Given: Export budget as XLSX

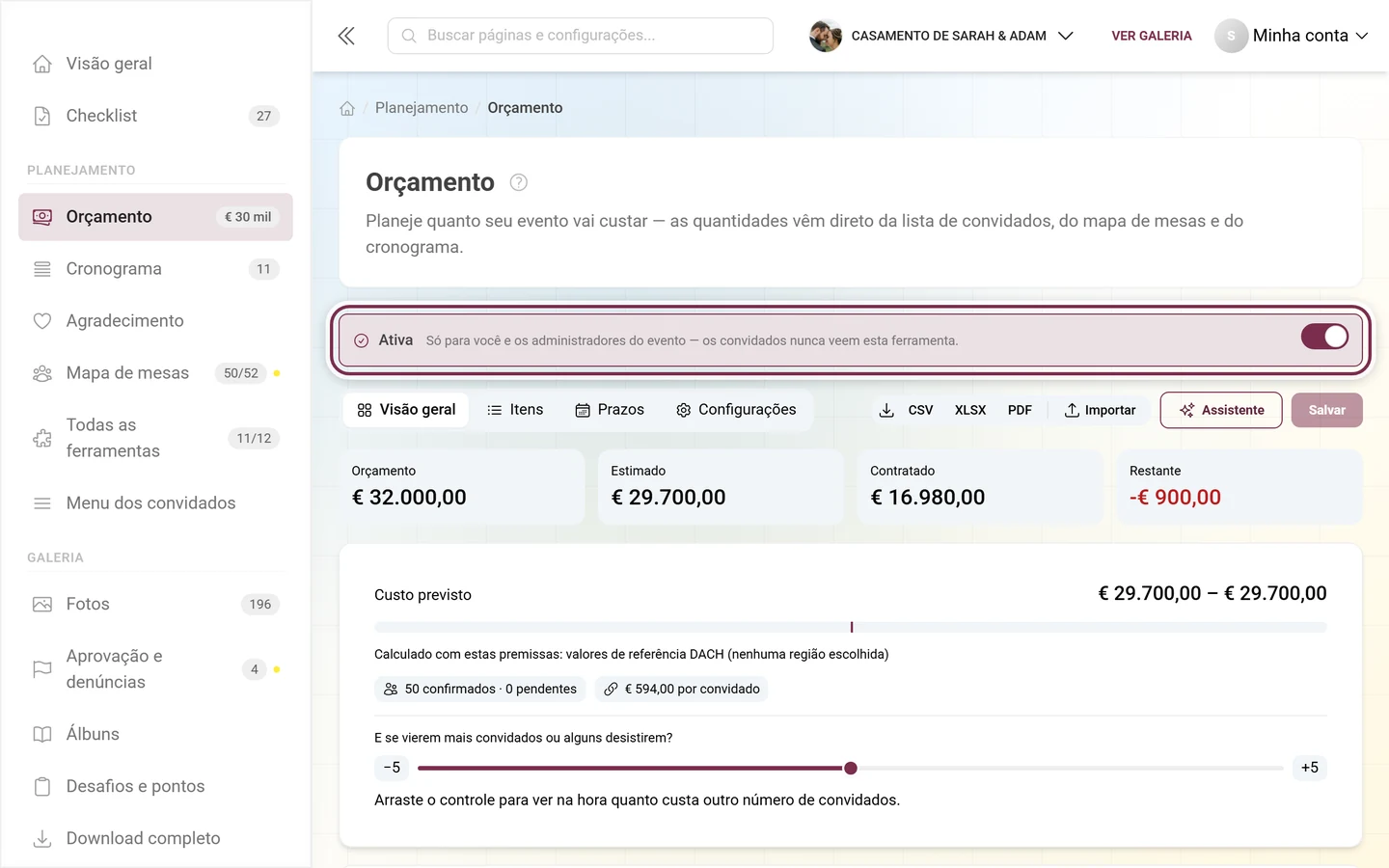Looking at the screenshot, I should [x=970, y=410].
